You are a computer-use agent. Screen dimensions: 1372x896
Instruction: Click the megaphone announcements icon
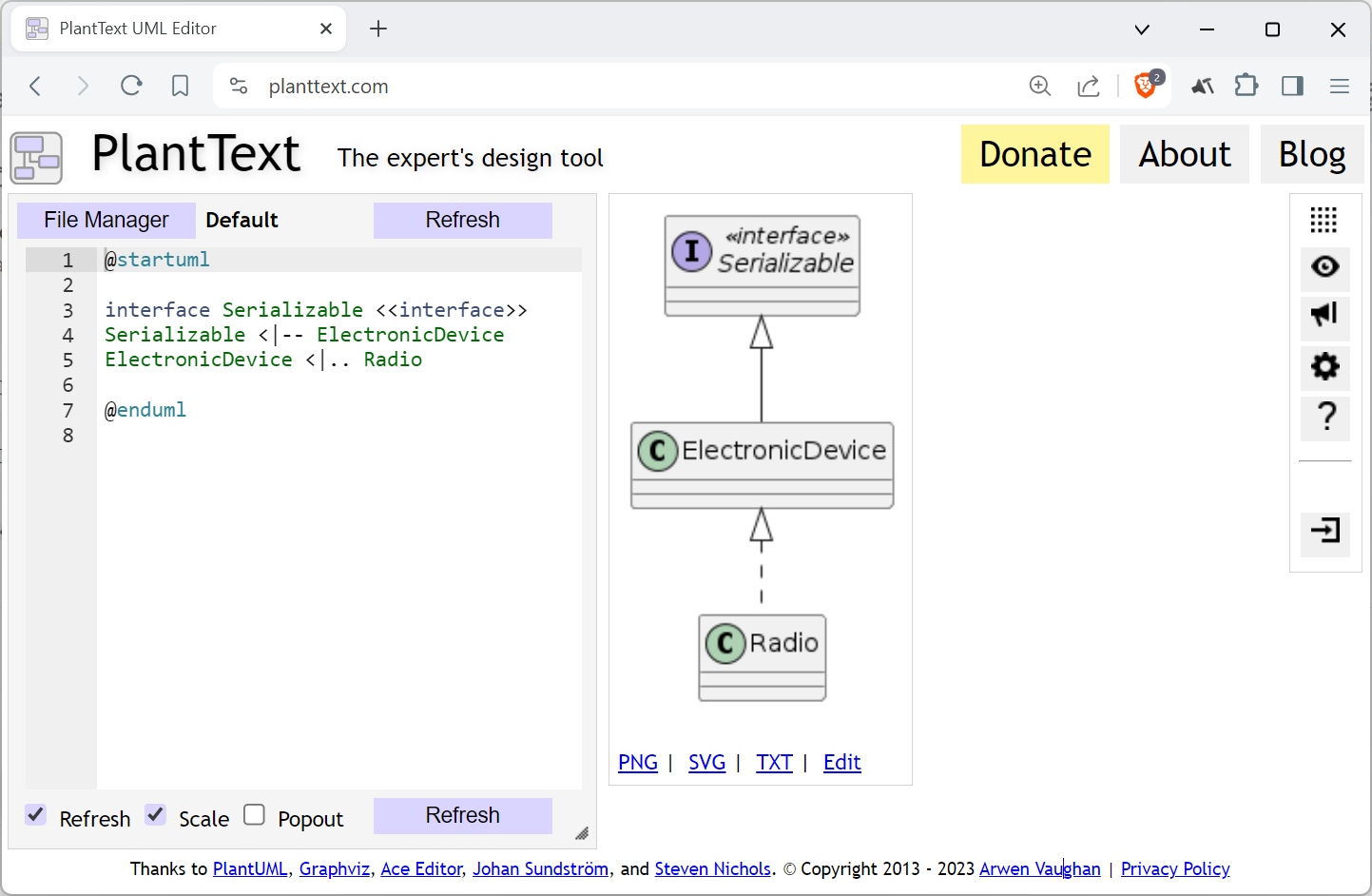tap(1324, 314)
